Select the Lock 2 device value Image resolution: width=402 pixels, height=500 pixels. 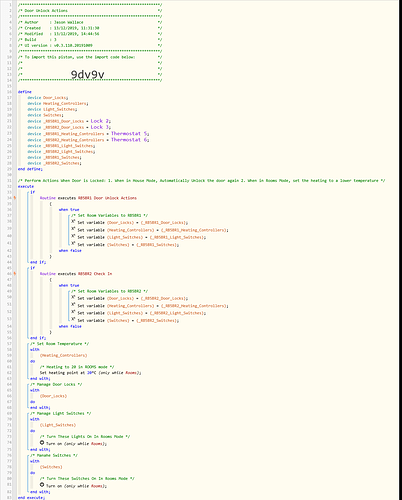100,121
